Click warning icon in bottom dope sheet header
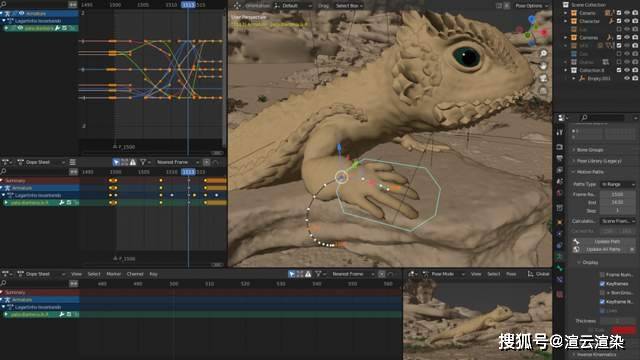This screenshot has width=640, height=360. (308, 274)
